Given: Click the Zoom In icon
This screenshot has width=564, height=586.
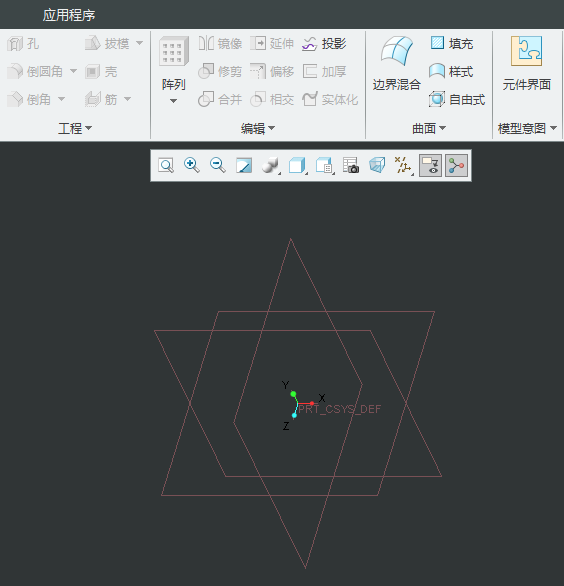Looking at the screenshot, I should (192, 165).
